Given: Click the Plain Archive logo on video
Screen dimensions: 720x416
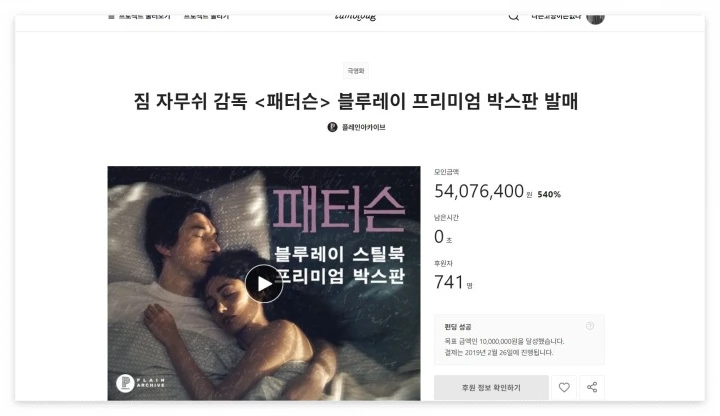Looking at the screenshot, I should coord(141,382).
